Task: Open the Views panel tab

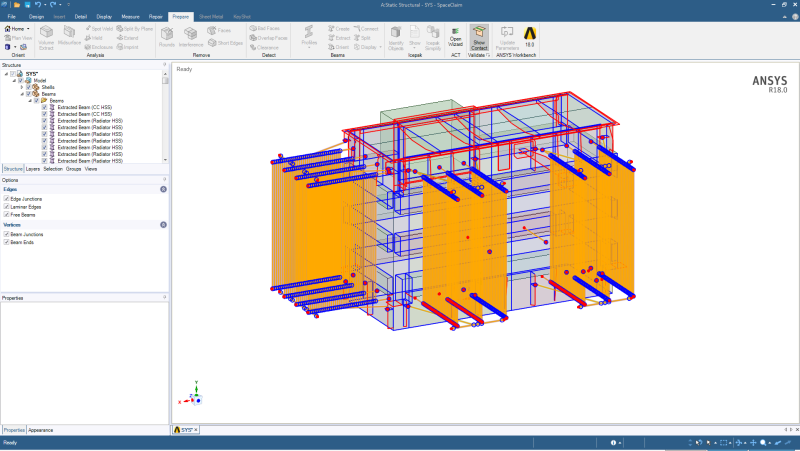Action: (91, 169)
